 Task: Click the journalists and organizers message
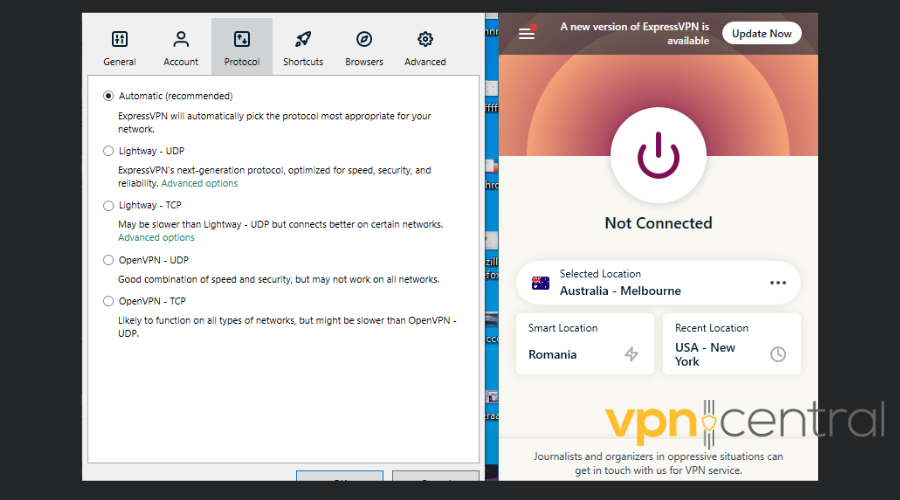click(x=658, y=463)
